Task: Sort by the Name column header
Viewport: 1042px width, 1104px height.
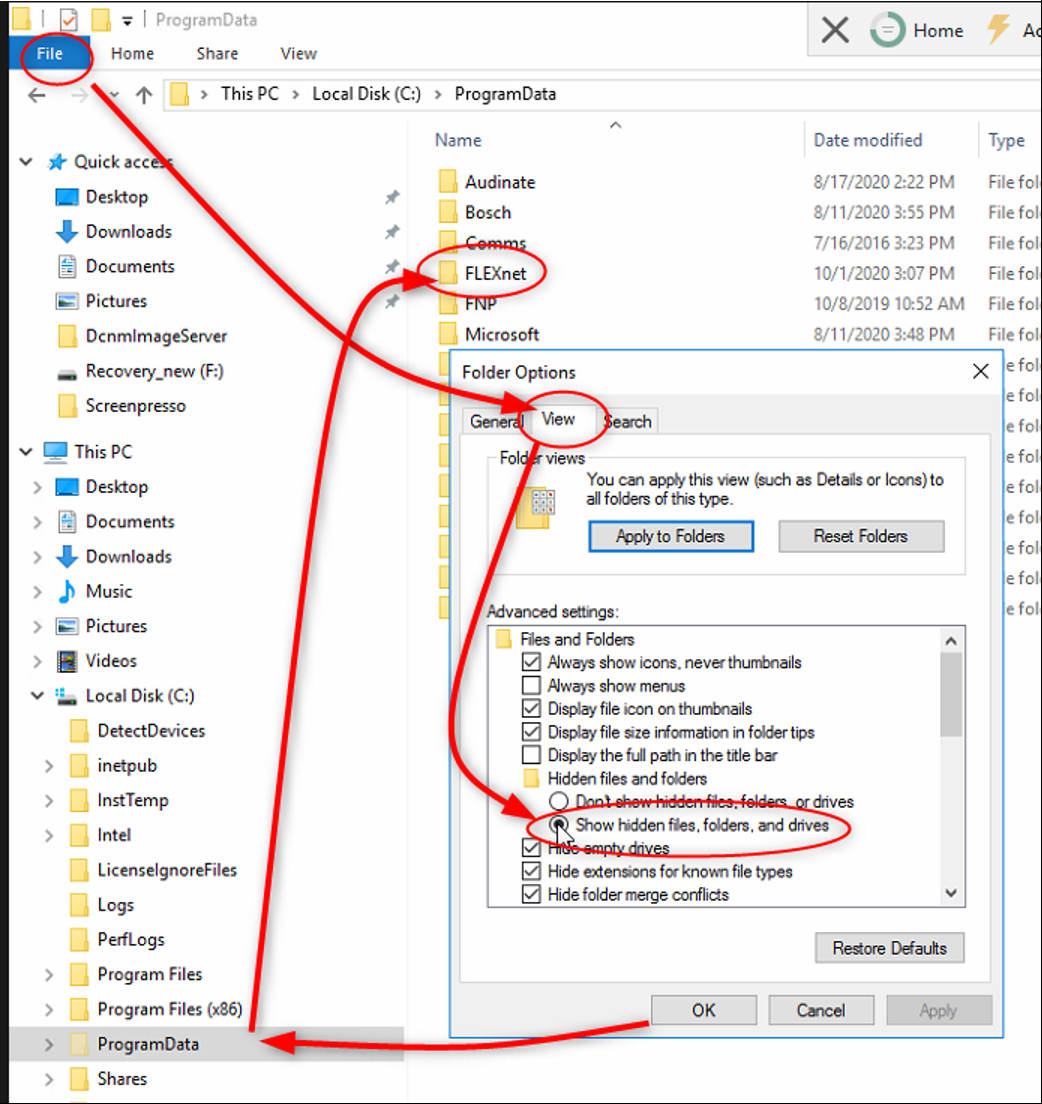Action: pyautogui.click(x=458, y=140)
